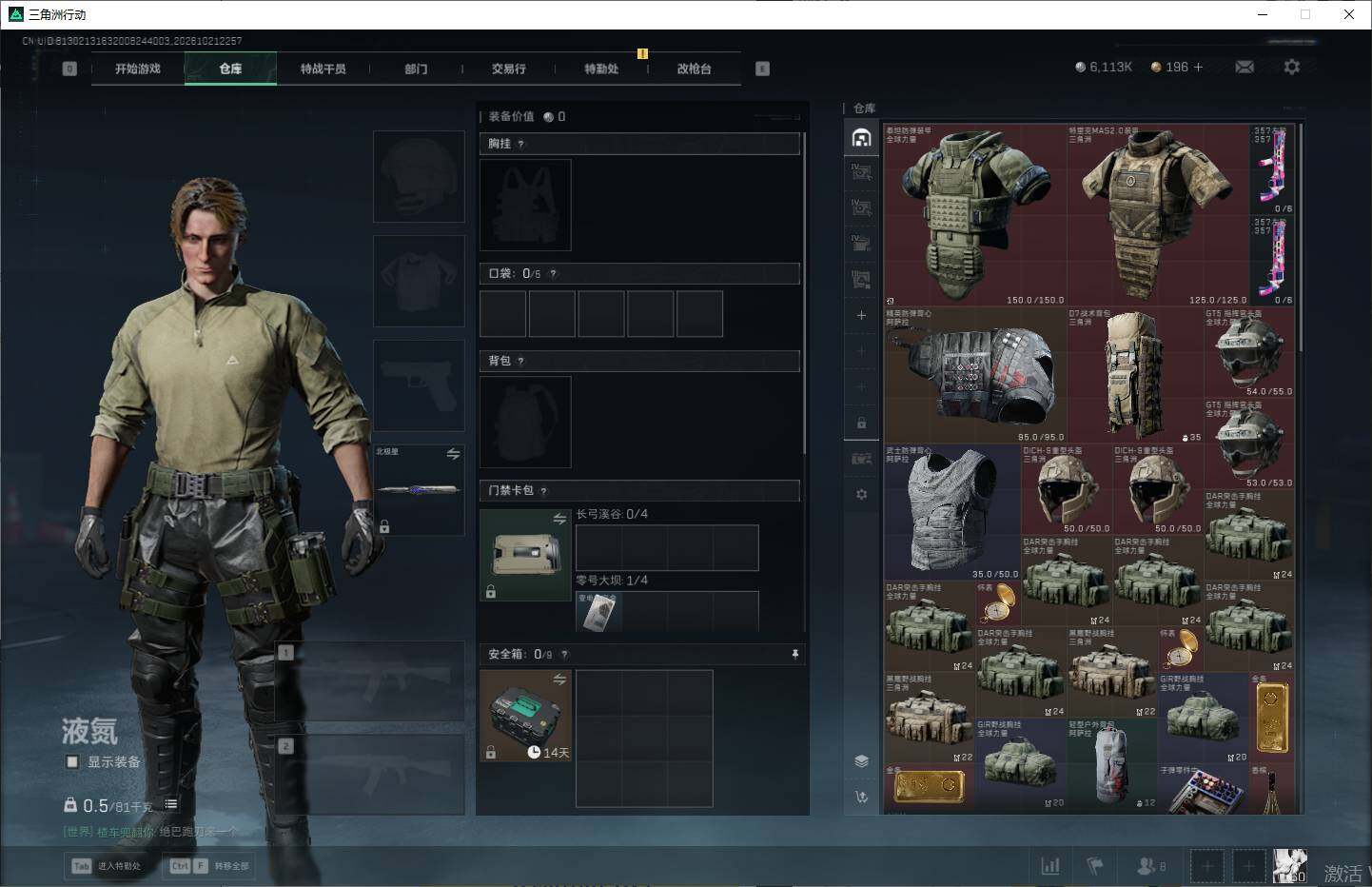Open the 特勤处 tab

(x=601, y=69)
